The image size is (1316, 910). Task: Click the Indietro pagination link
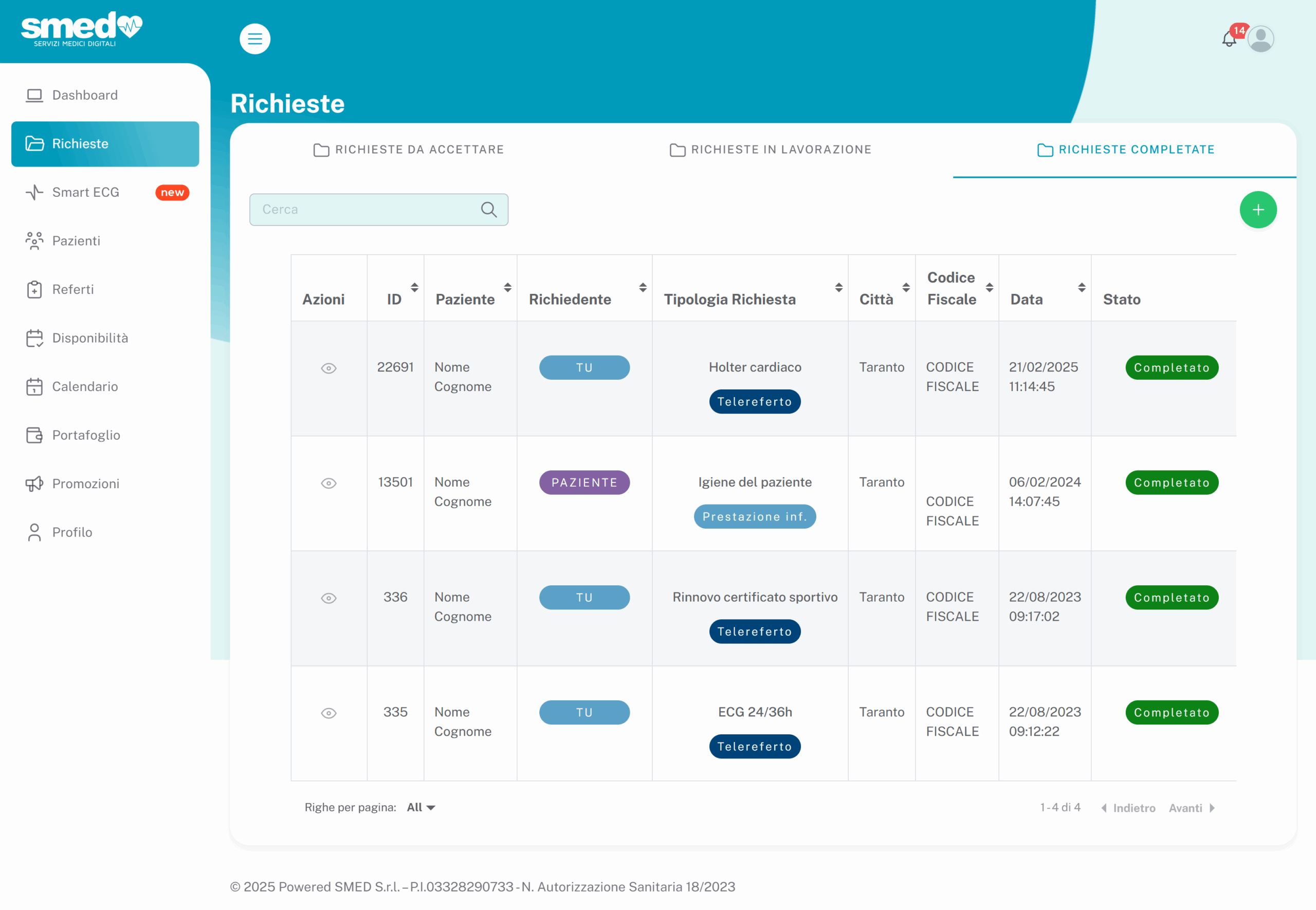pyautogui.click(x=1128, y=808)
